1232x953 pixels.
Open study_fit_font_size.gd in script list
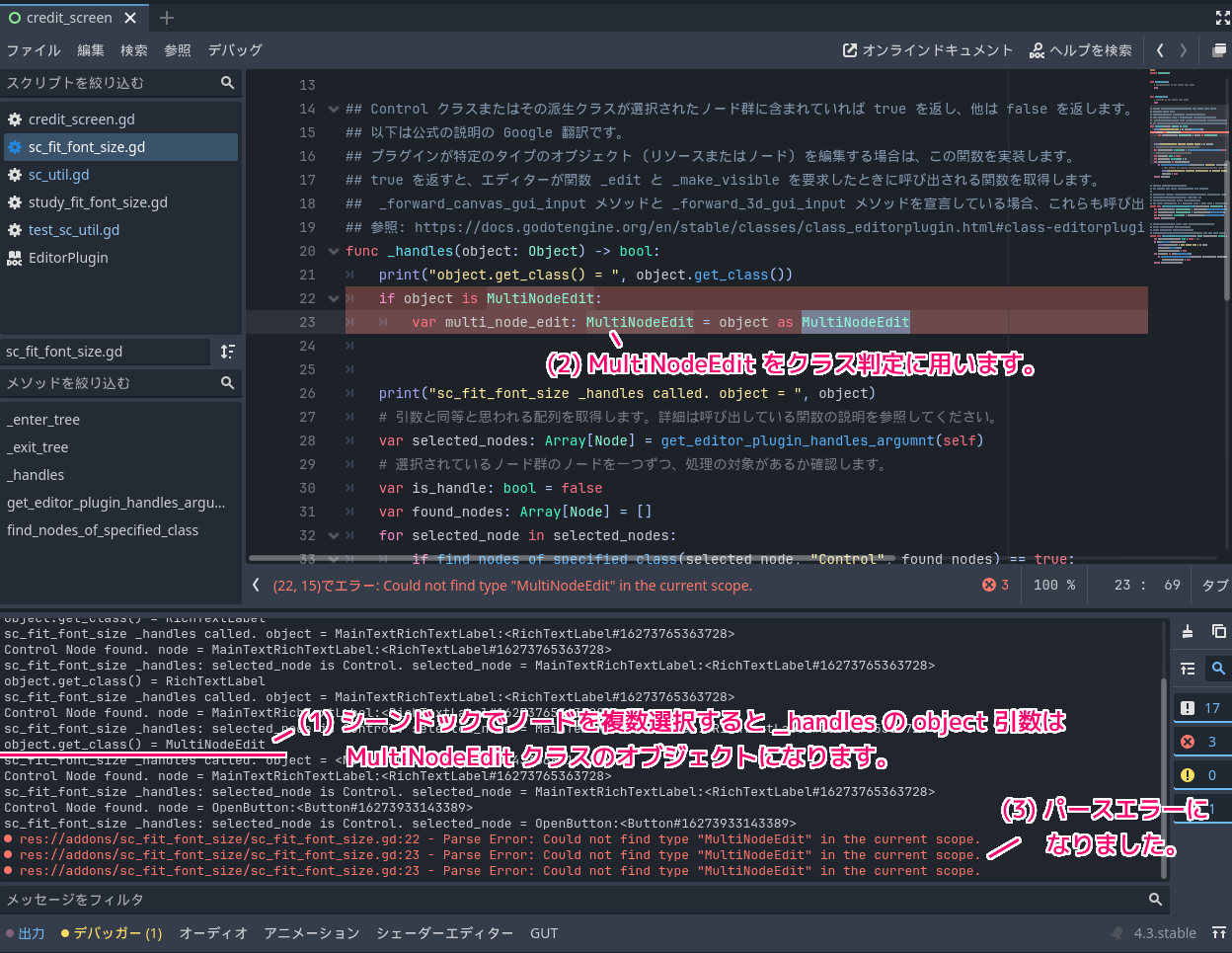tap(120, 202)
